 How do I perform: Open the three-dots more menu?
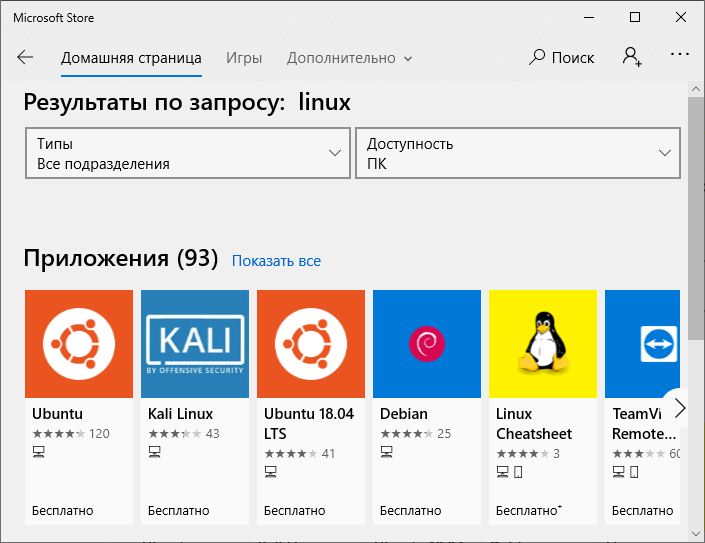(679, 54)
